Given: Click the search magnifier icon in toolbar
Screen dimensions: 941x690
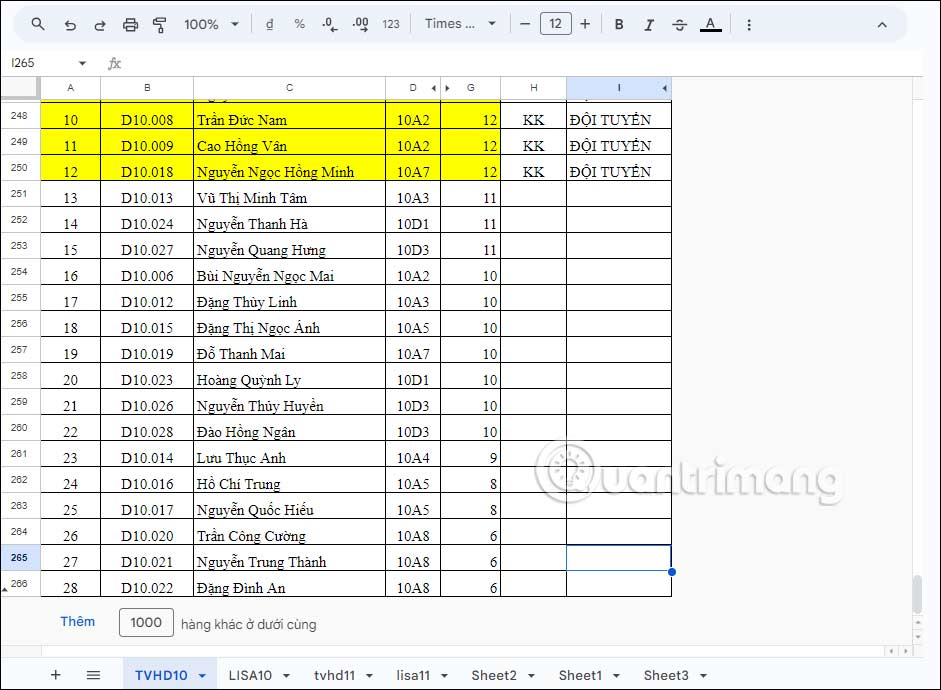Looking at the screenshot, I should pos(38,25).
